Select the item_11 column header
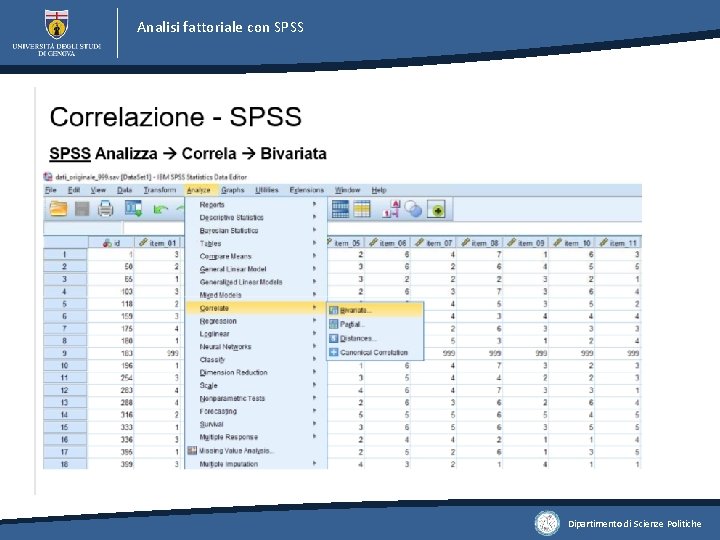The width and height of the screenshot is (720, 540). (618, 243)
